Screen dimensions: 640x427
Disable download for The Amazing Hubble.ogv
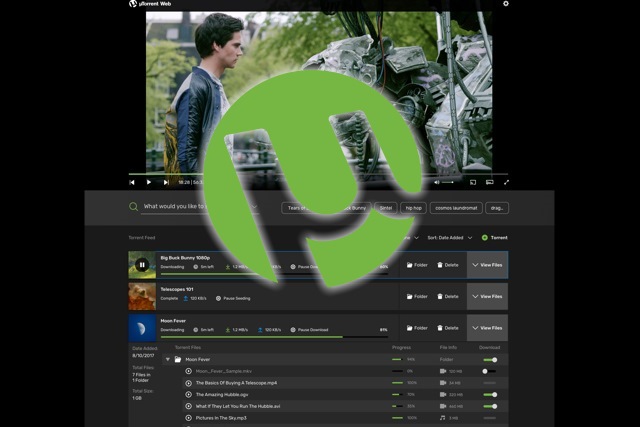point(490,395)
